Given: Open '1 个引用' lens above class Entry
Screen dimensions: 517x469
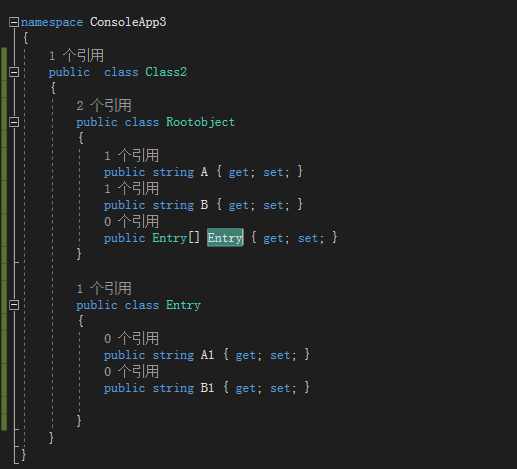Looking at the screenshot, I should click(104, 288).
